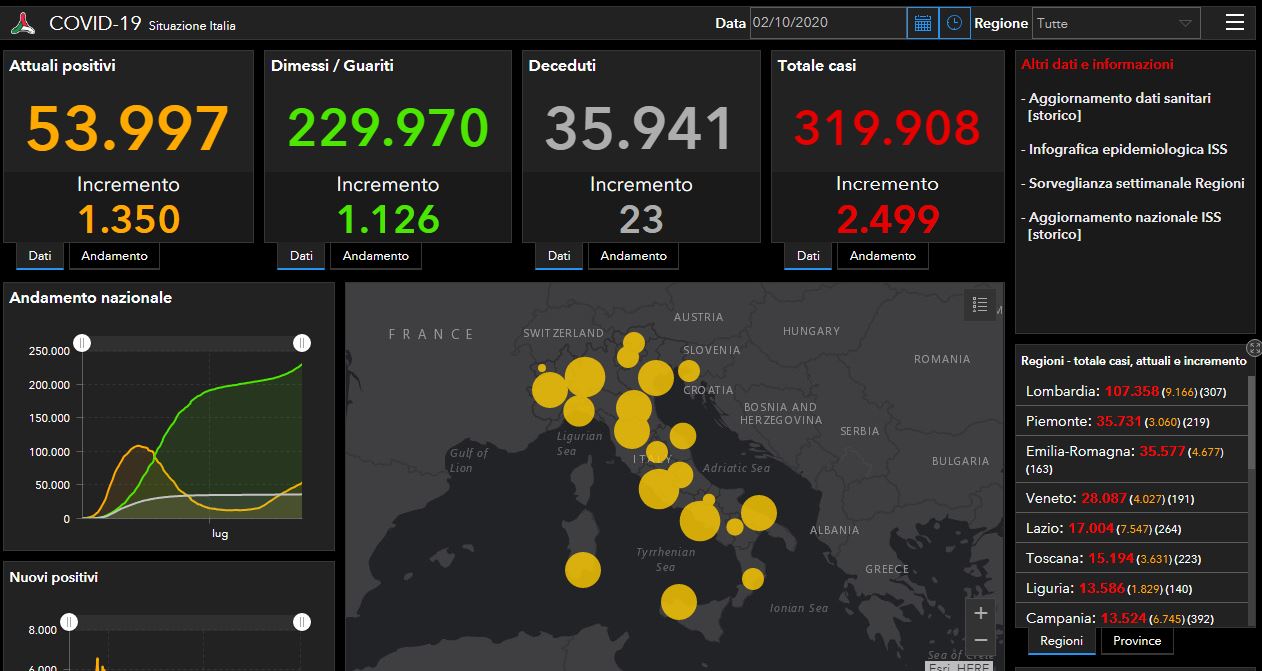This screenshot has width=1262, height=671.
Task: Click the Sicily bubble on the map
Action: (x=678, y=602)
